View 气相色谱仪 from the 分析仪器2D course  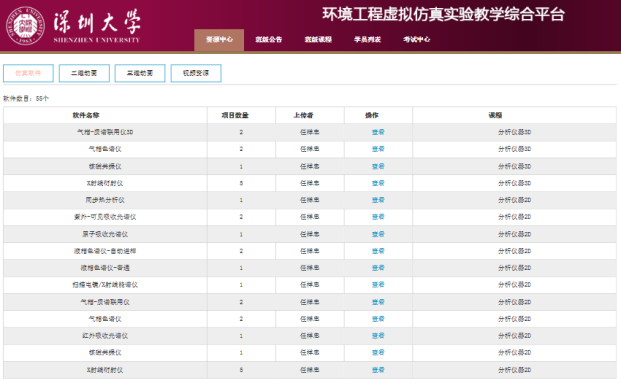(378, 319)
